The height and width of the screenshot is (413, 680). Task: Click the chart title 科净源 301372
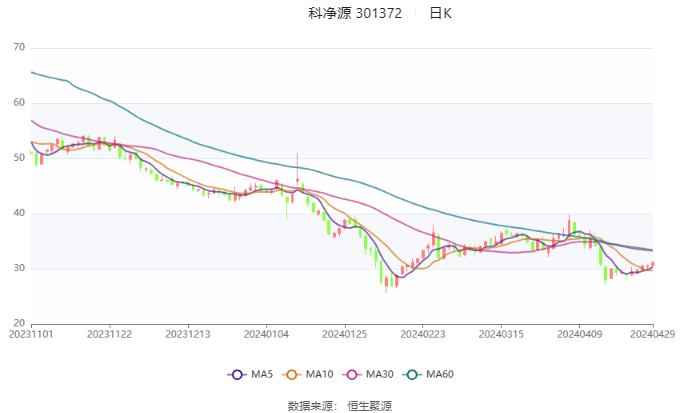click(x=355, y=13)
